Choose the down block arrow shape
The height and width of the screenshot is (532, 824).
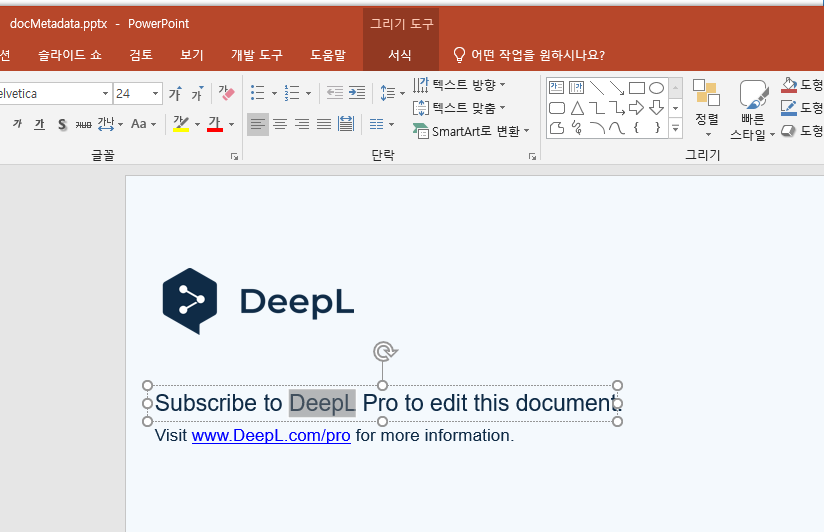656,108
